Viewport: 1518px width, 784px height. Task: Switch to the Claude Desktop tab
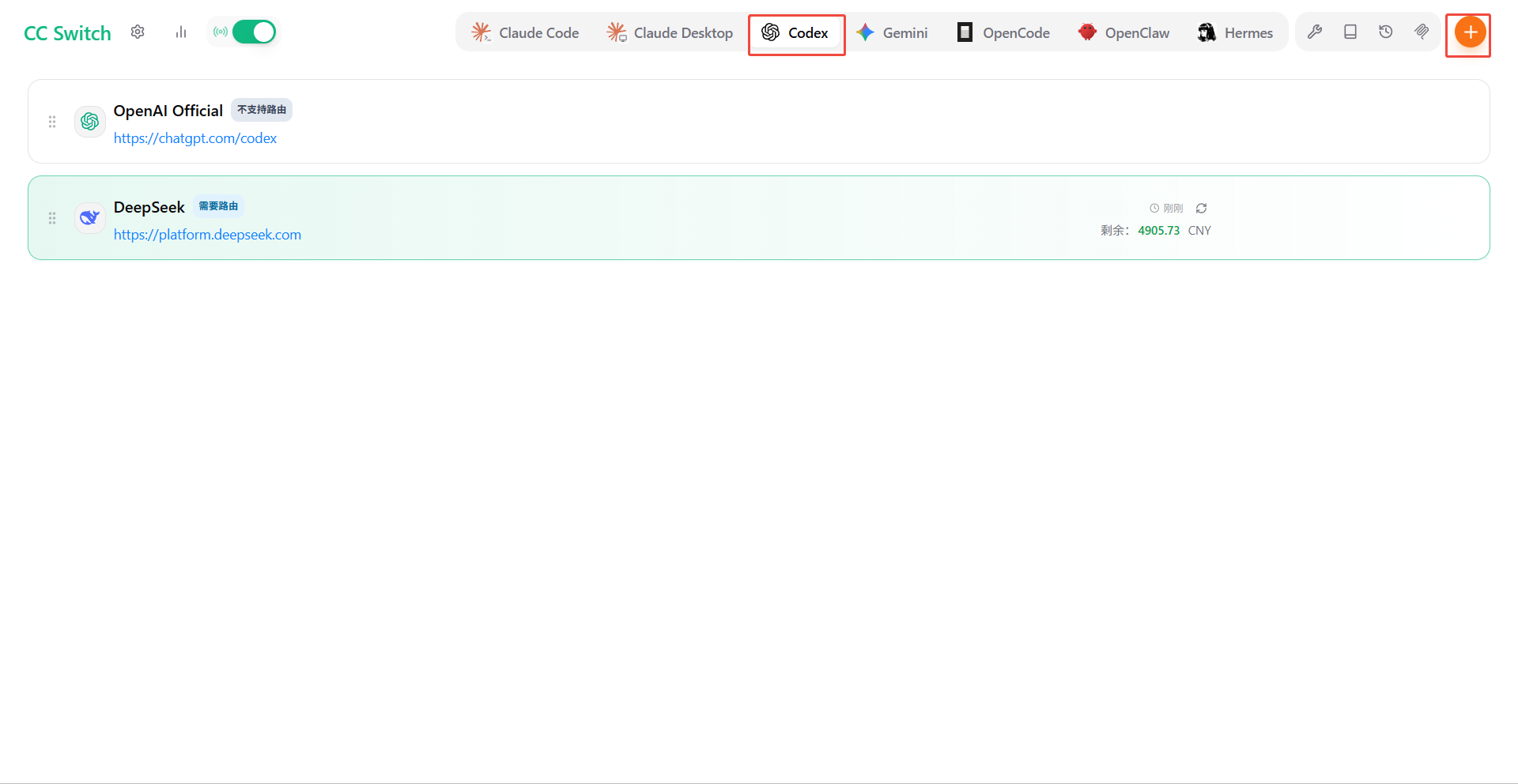point(670,32)
